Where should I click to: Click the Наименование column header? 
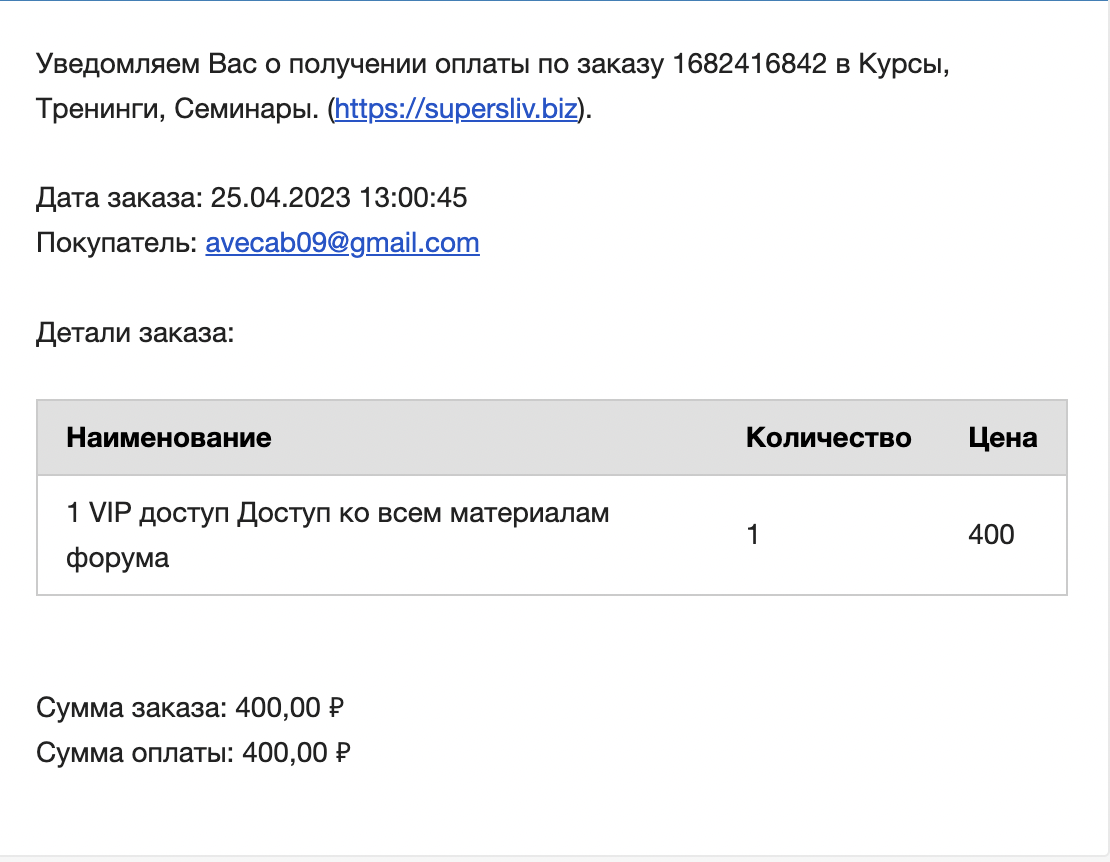coord(168,437)
